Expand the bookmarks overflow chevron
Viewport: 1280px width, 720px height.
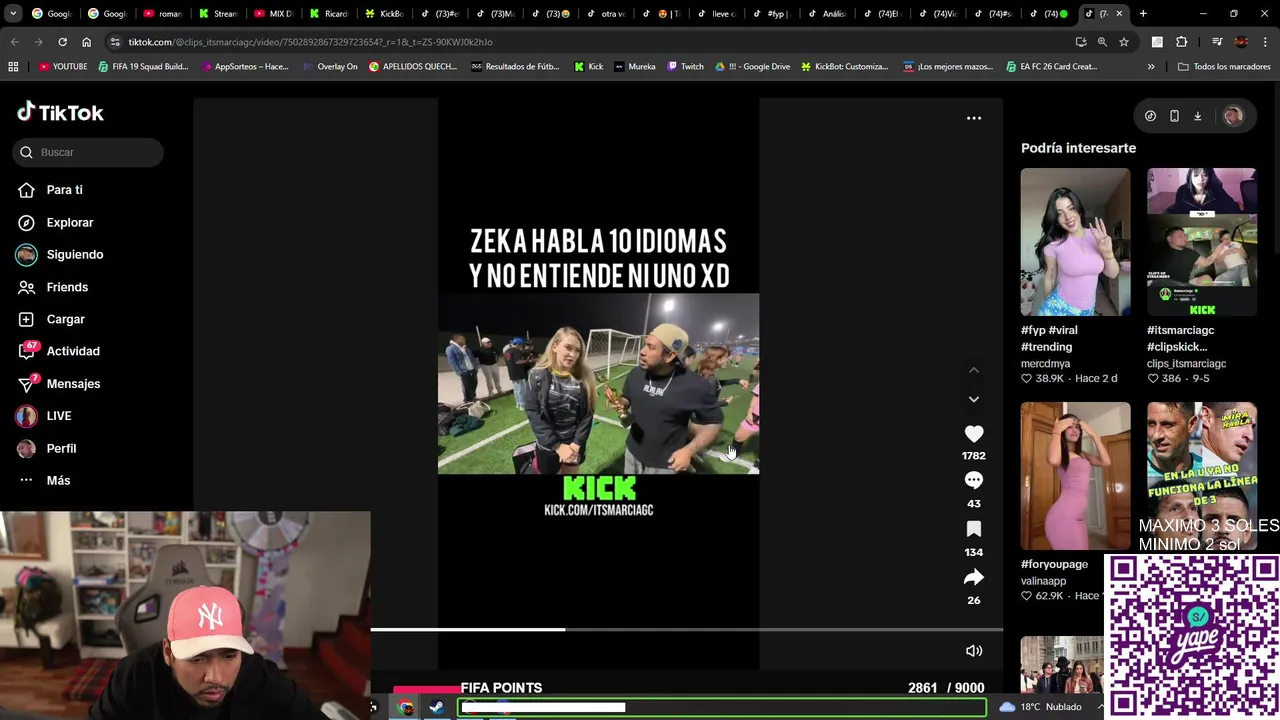[1151, 67]
